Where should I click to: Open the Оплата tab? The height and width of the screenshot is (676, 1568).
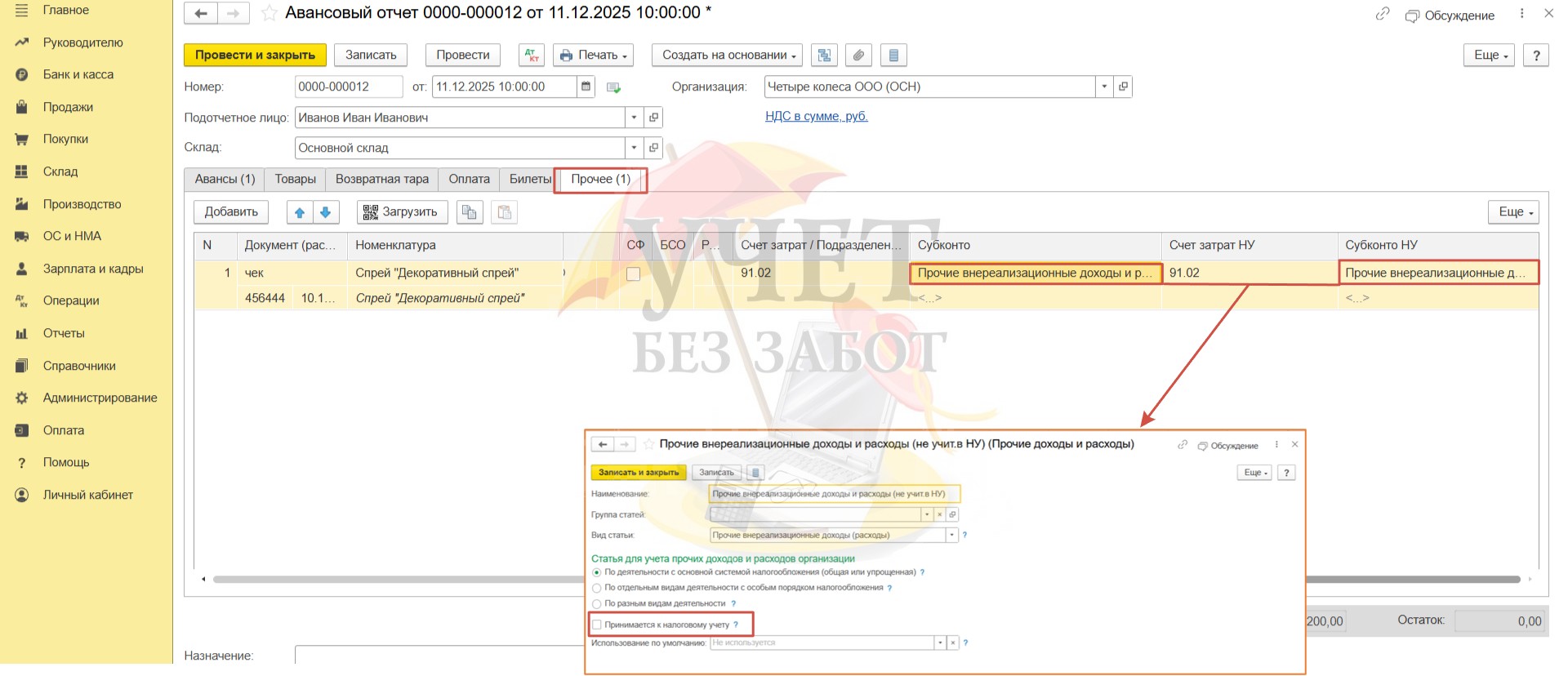click(x=470, y=180)
